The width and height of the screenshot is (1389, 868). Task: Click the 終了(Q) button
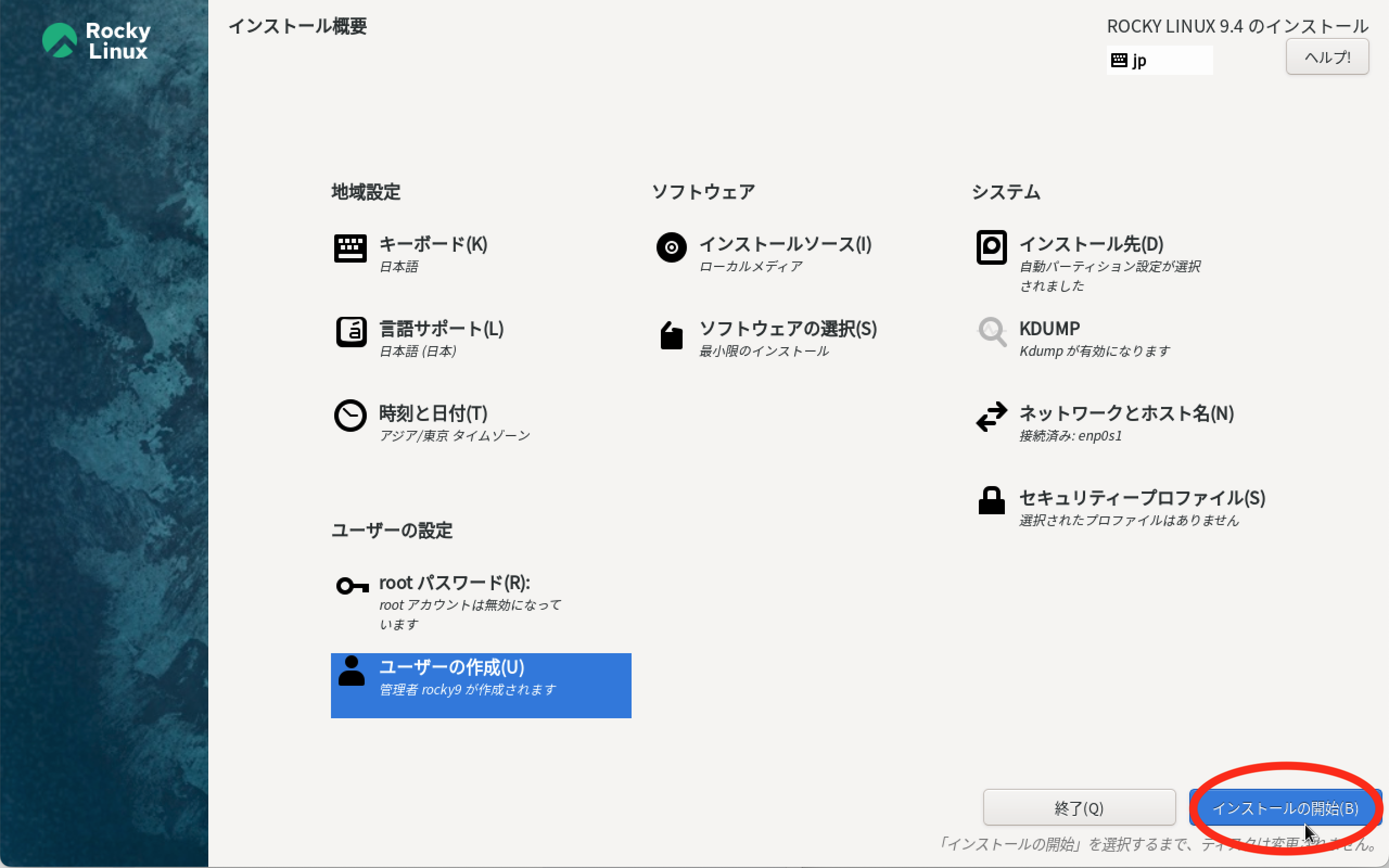[x=1079, y=808]
